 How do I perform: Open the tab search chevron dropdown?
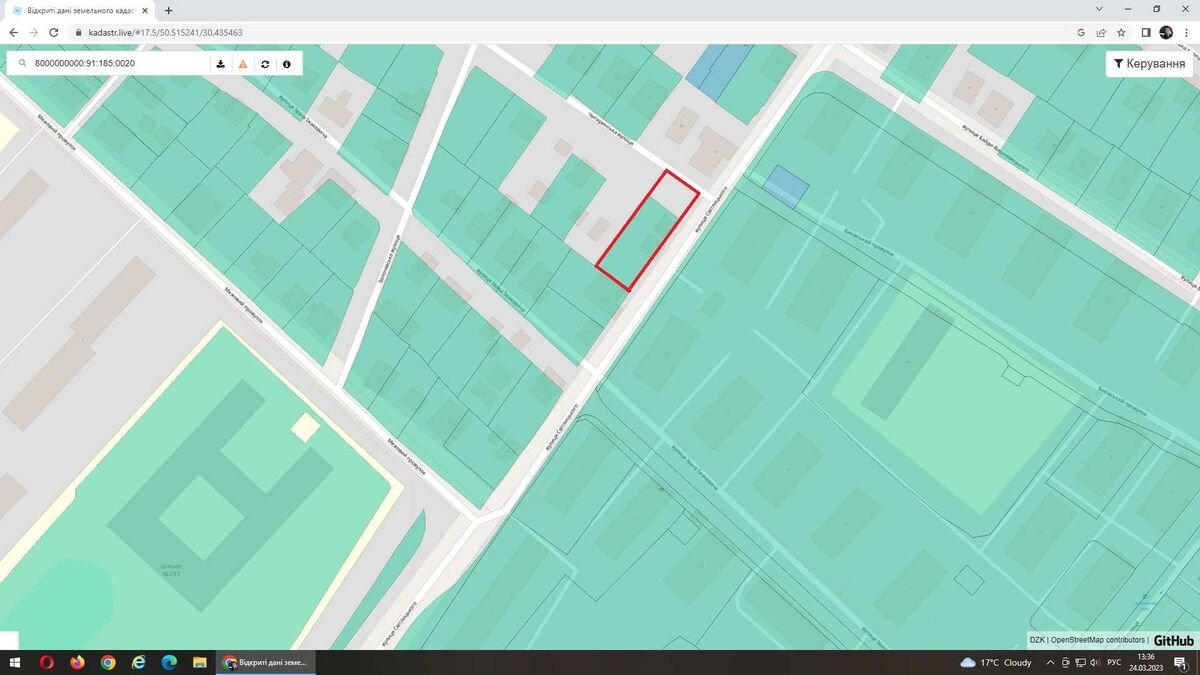pos(1100,9)
